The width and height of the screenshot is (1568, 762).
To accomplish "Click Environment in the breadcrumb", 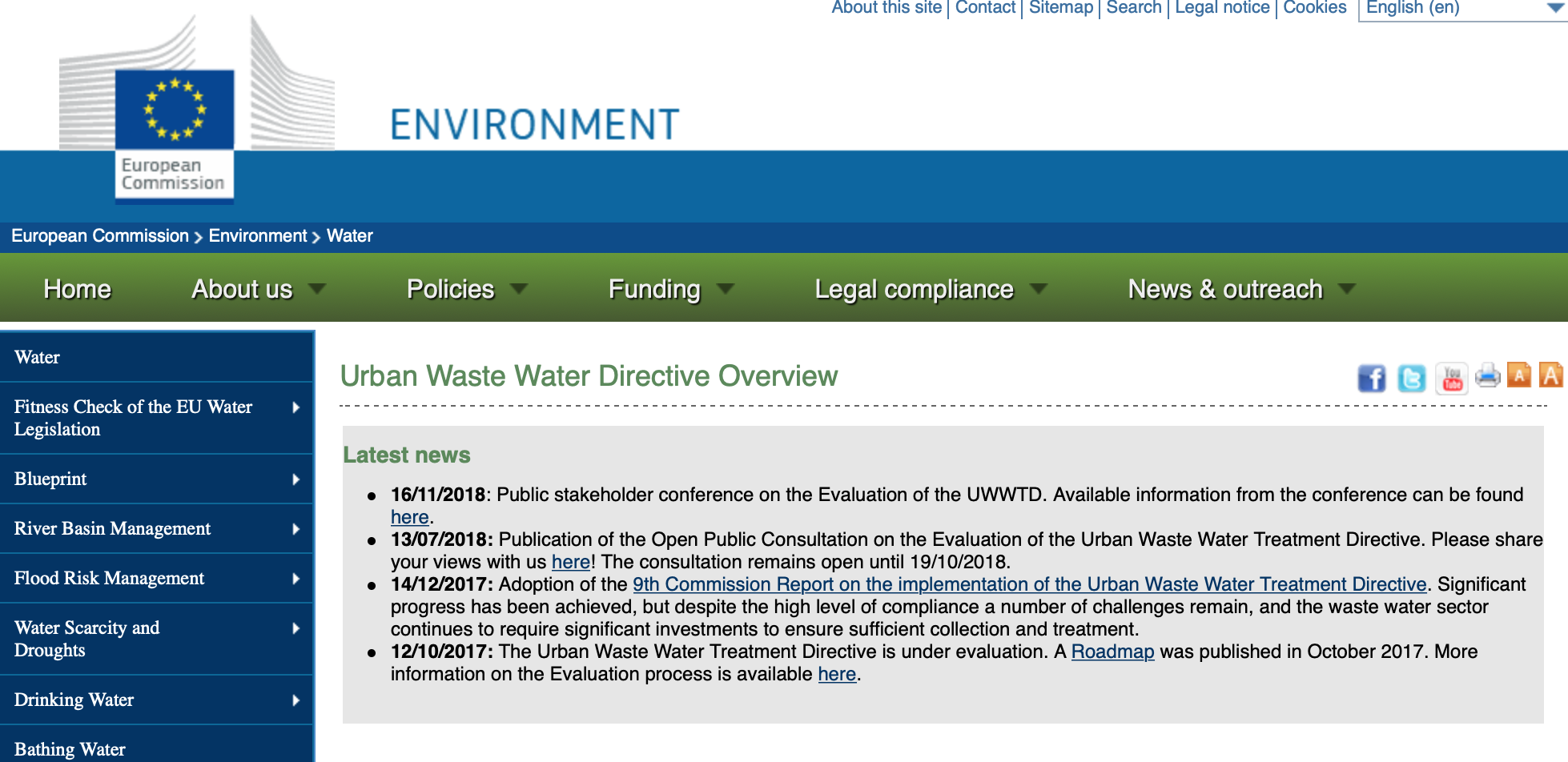I will [258, 236].
